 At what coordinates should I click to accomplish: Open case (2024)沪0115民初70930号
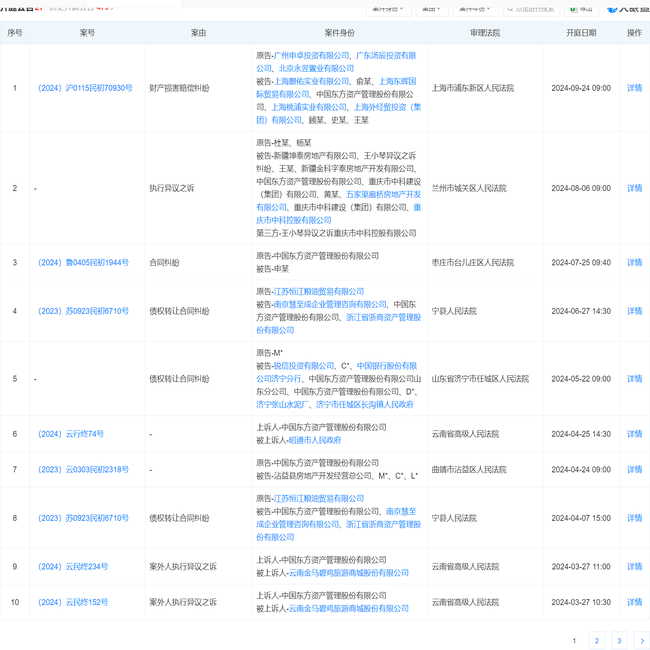pos(85,88)
